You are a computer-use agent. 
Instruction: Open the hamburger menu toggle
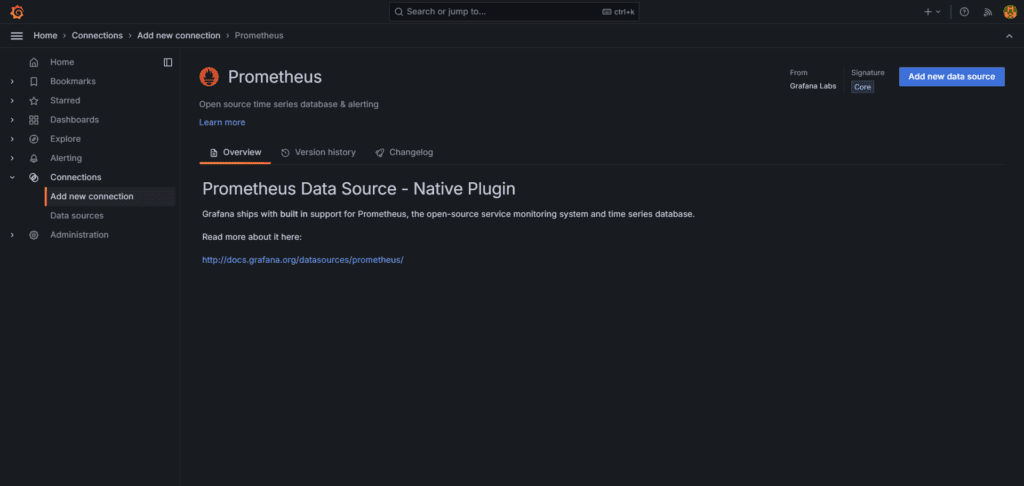point(17,35)
